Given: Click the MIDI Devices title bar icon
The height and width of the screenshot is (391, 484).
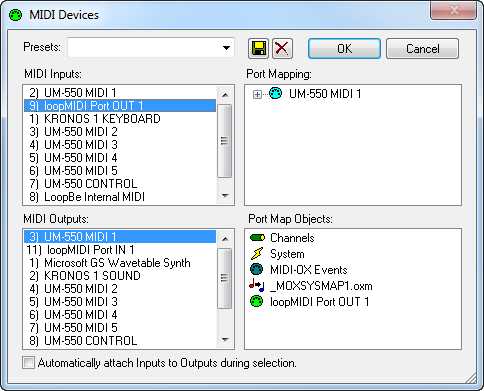Looking at the screenshot, I should (15, 15).
